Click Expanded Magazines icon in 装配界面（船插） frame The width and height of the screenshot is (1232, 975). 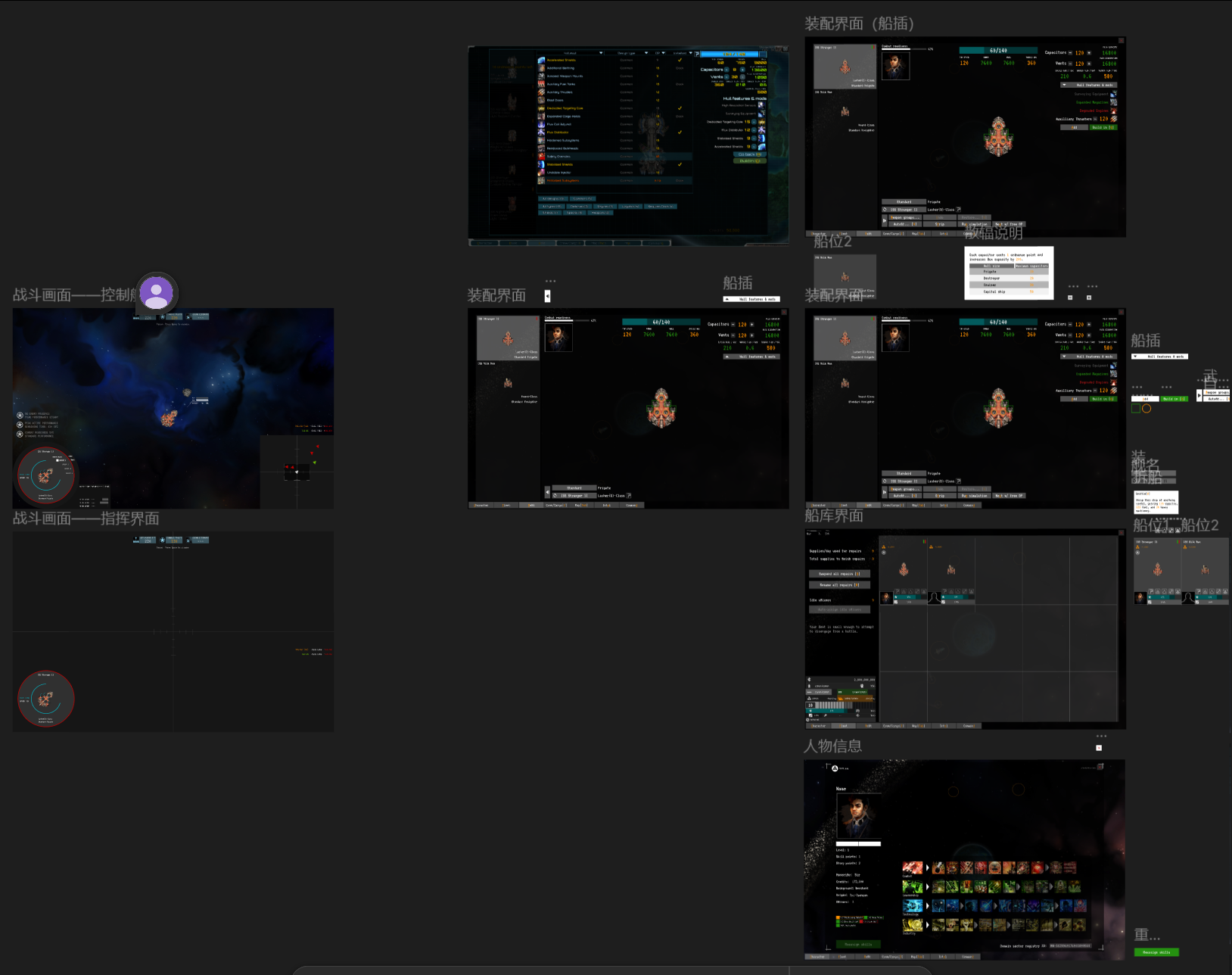pyautogui.click(x=1113, y=102)
